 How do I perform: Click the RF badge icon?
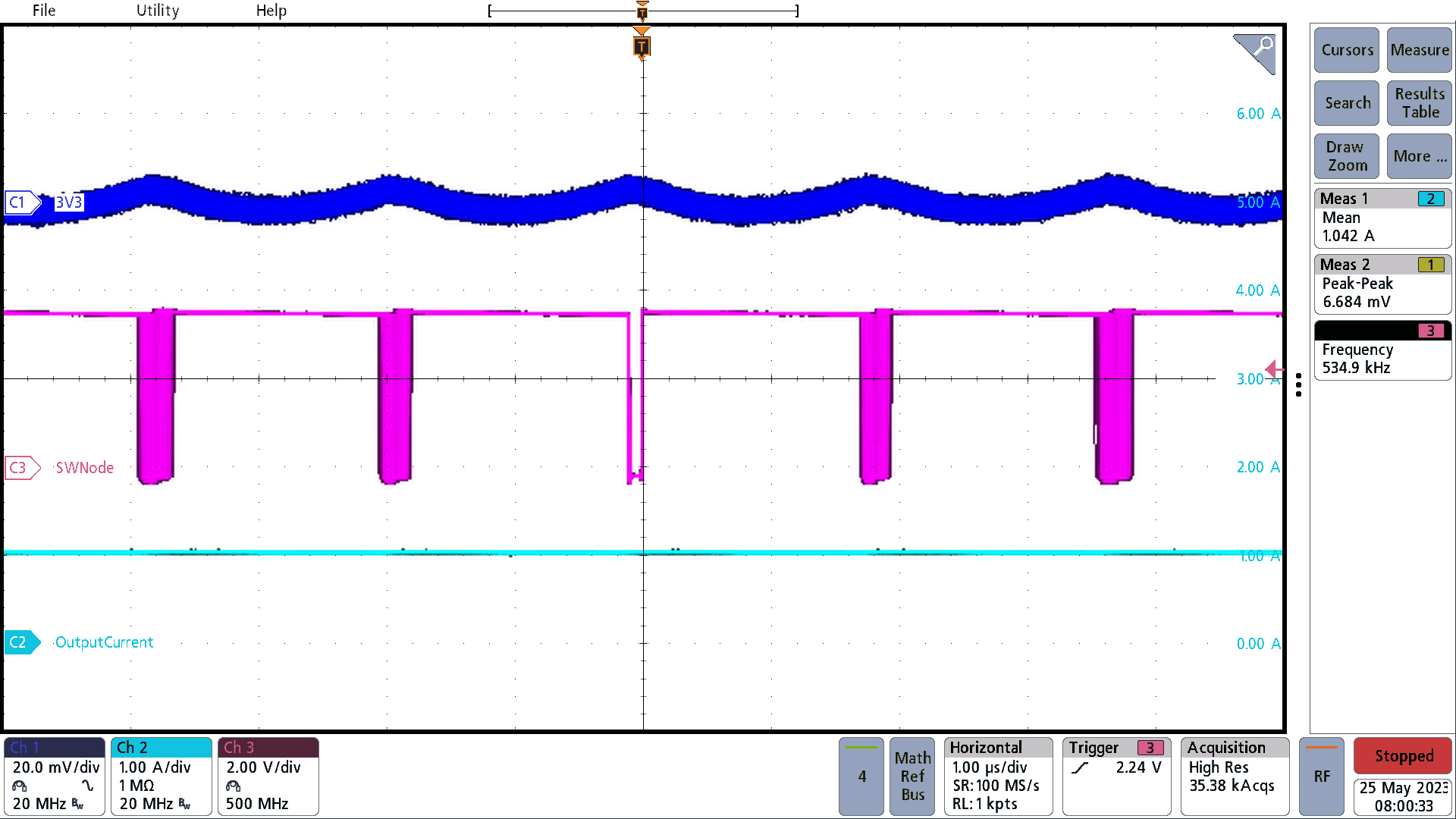(1321, 776)
